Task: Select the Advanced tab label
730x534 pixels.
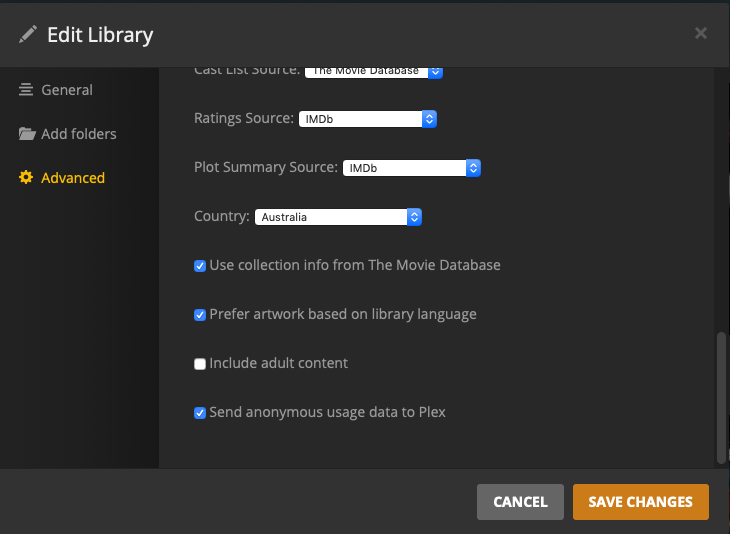Action: (x=72, y=178)
